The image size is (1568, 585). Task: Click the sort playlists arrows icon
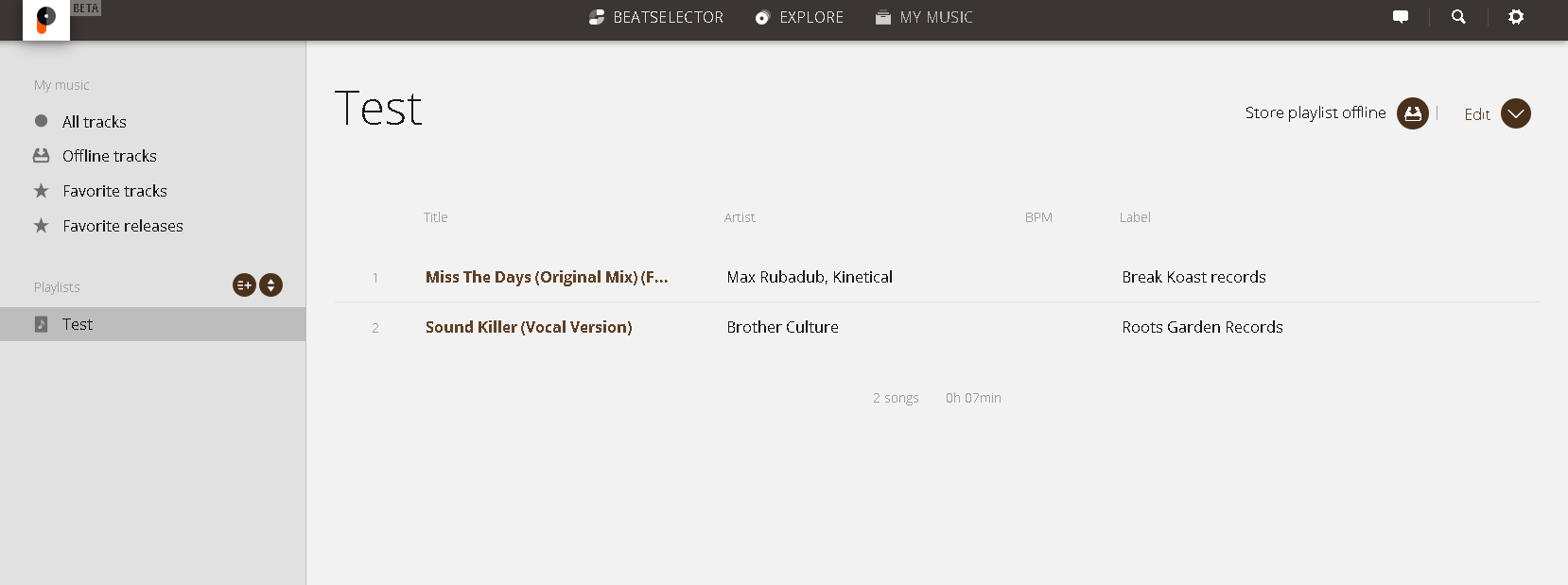click(x=271, y=285)
